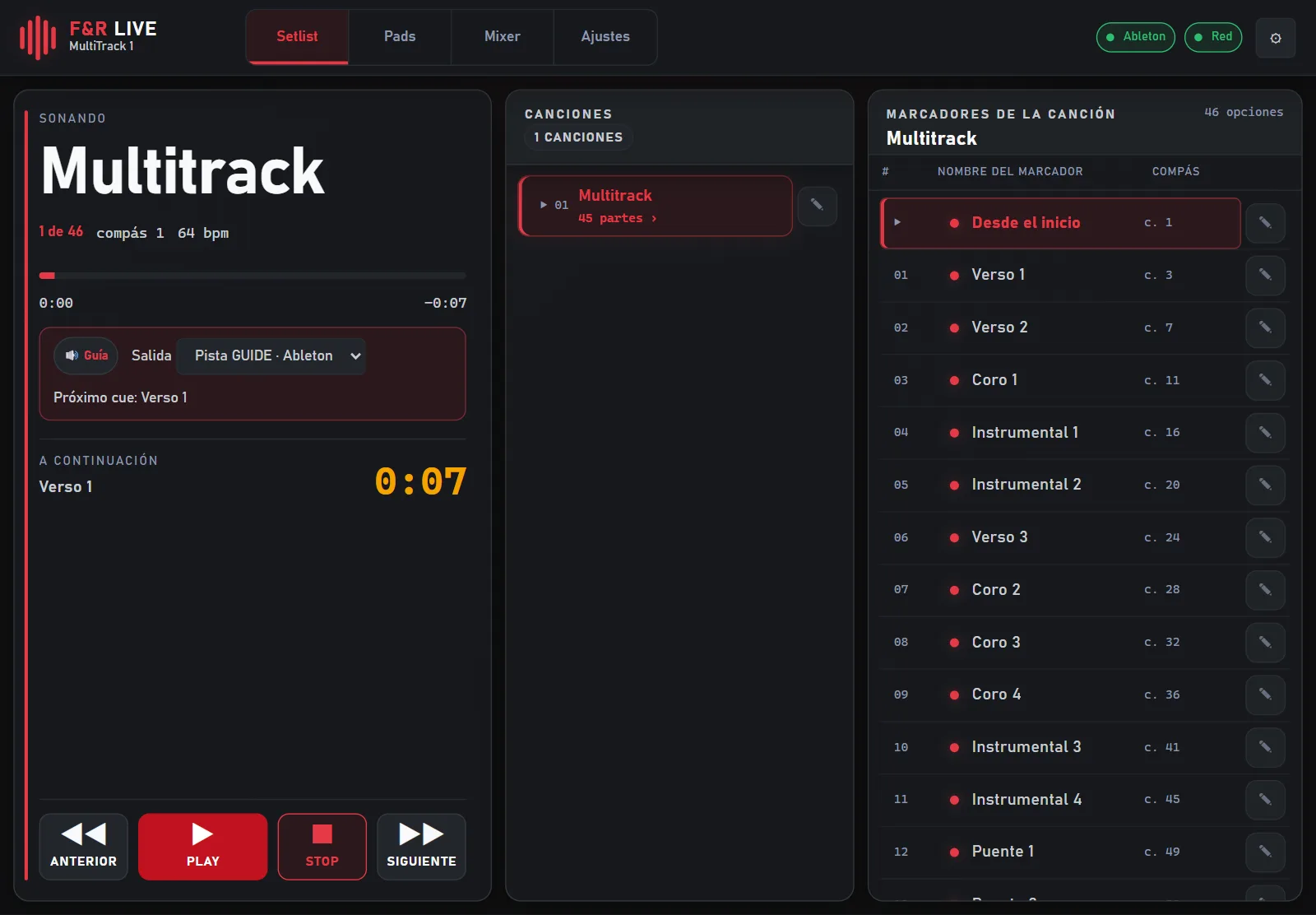The image size is (1316, 915).
Task: Click the F&R Live waveform logo
Action: click(38, 37)
